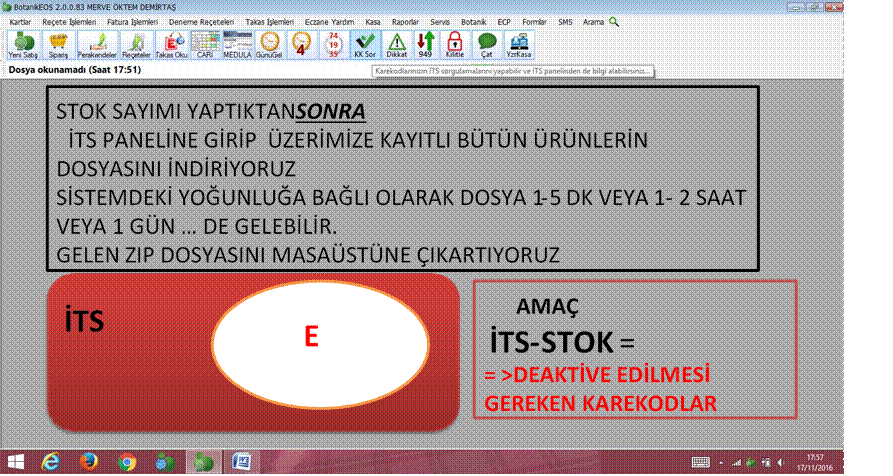Open the CARİ toolbar icon

[x=206, y=45]
